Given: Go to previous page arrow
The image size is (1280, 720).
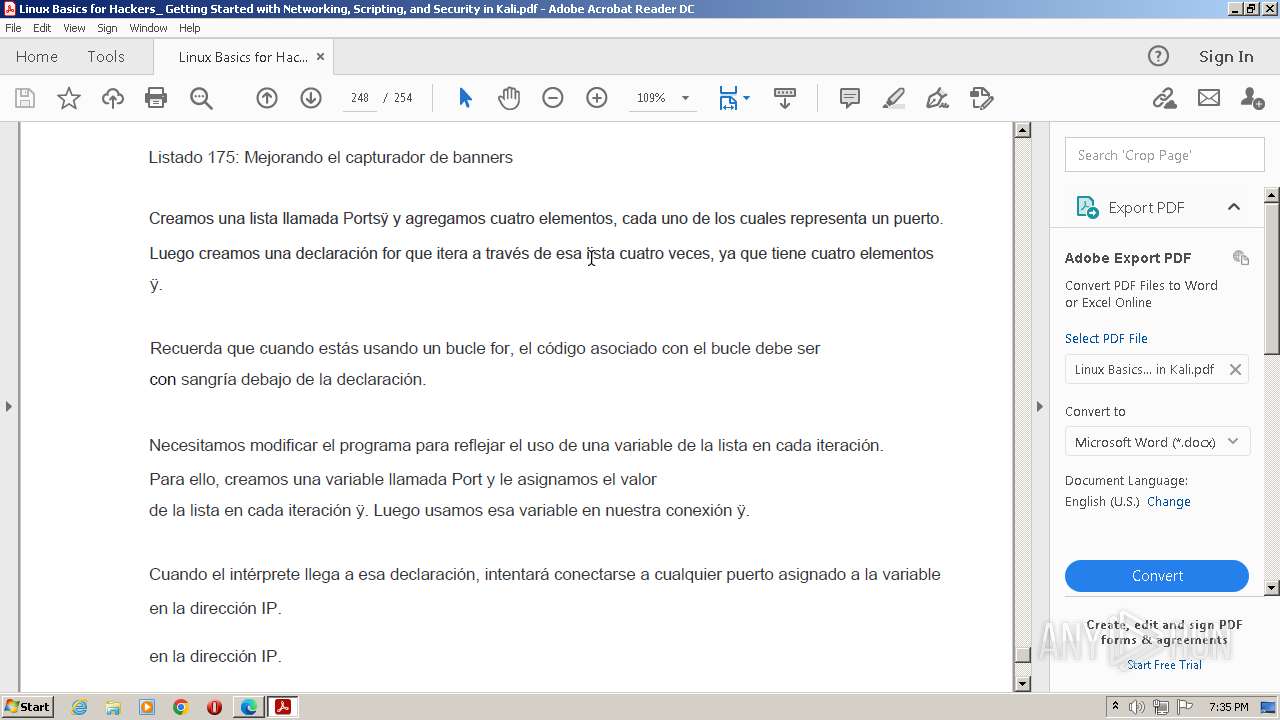Looking at the screenshot, I should coord(267,98).
